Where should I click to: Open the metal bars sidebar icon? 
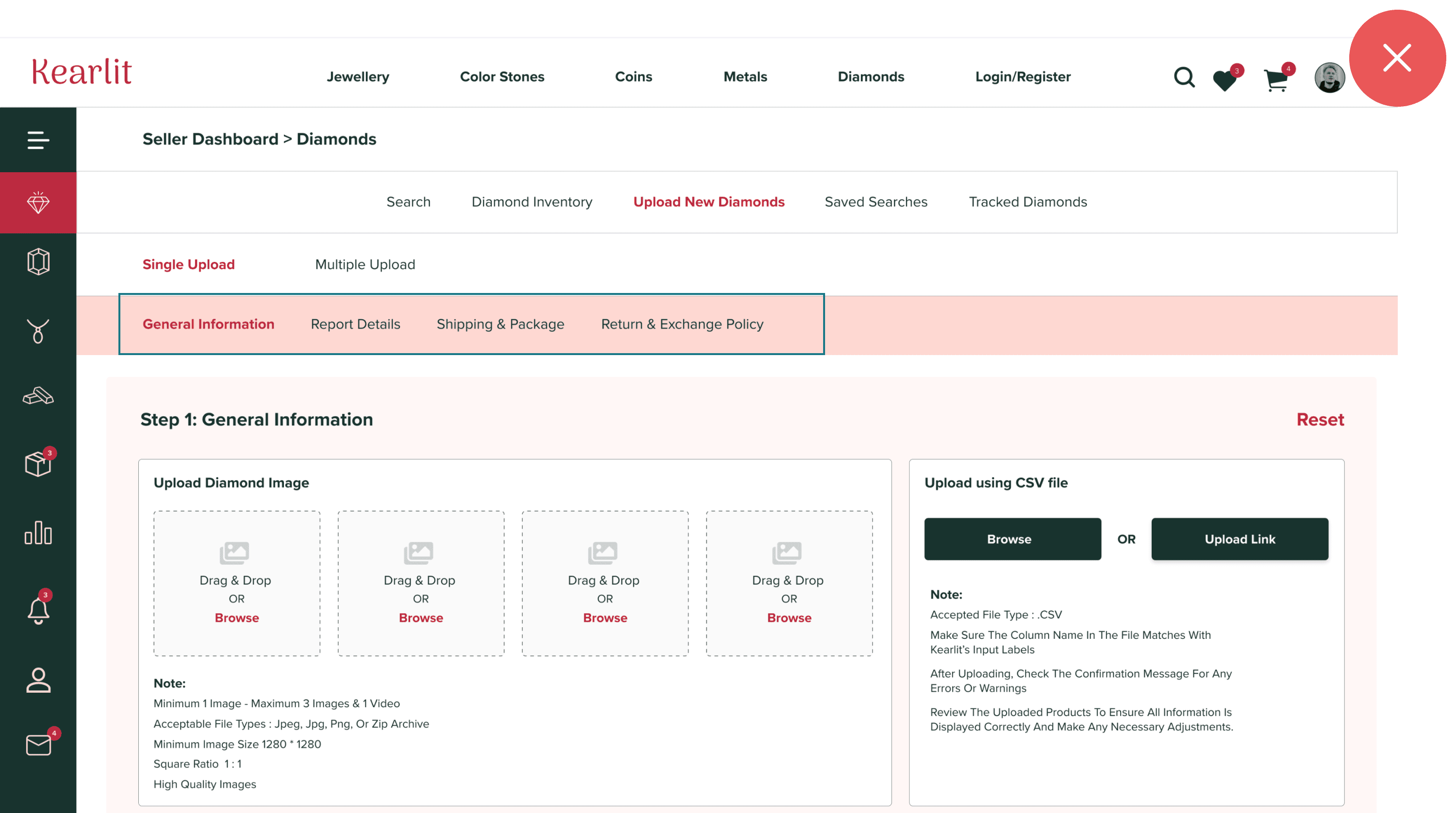click(x=38, y=396)
